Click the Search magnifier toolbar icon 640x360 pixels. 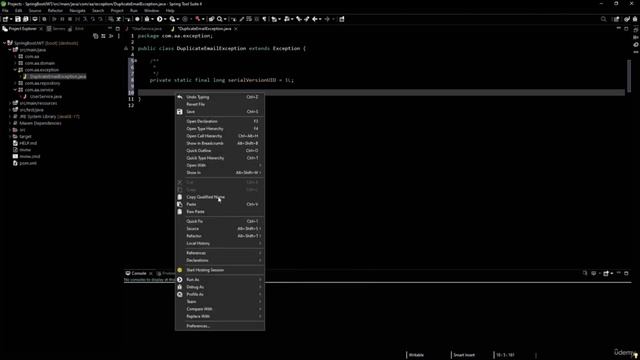[220, 19]
